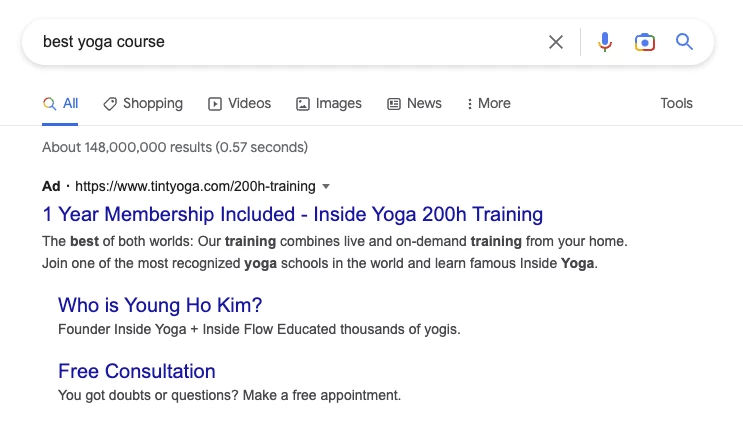Expand the Tools filter options
The image size is (743, 430).
[676, 103]
